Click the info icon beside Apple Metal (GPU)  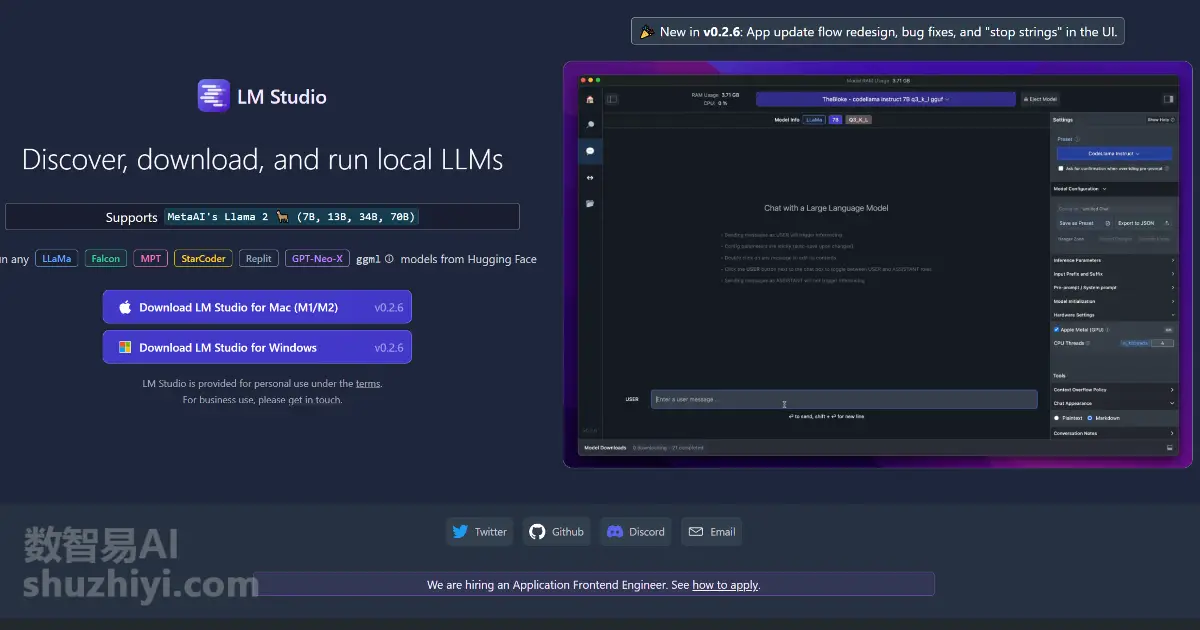1107,329
